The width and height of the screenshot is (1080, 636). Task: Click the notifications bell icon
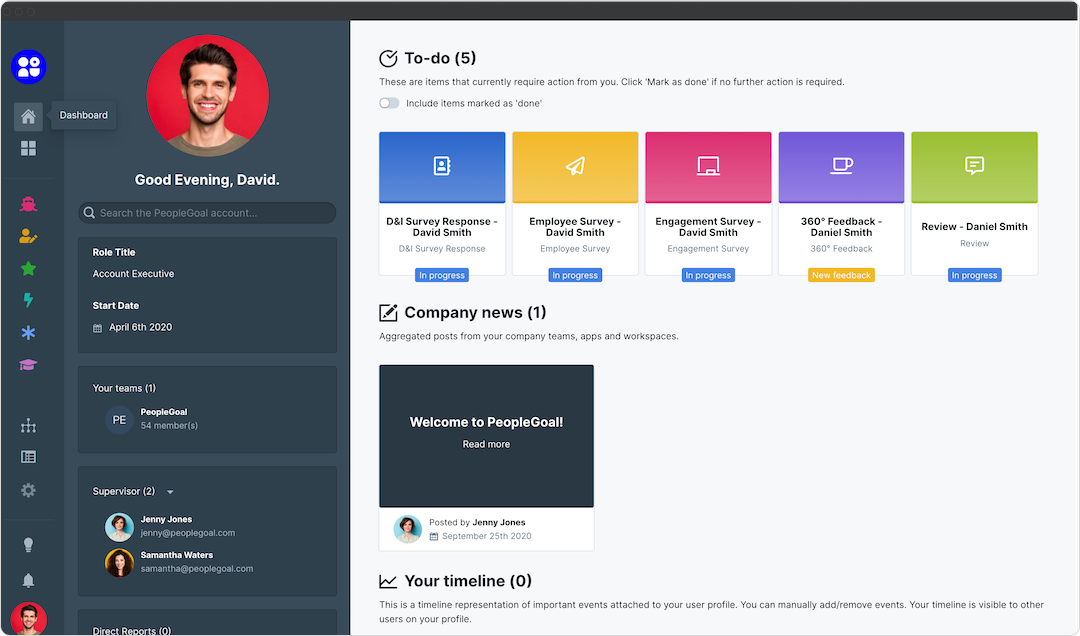(28, 580)
